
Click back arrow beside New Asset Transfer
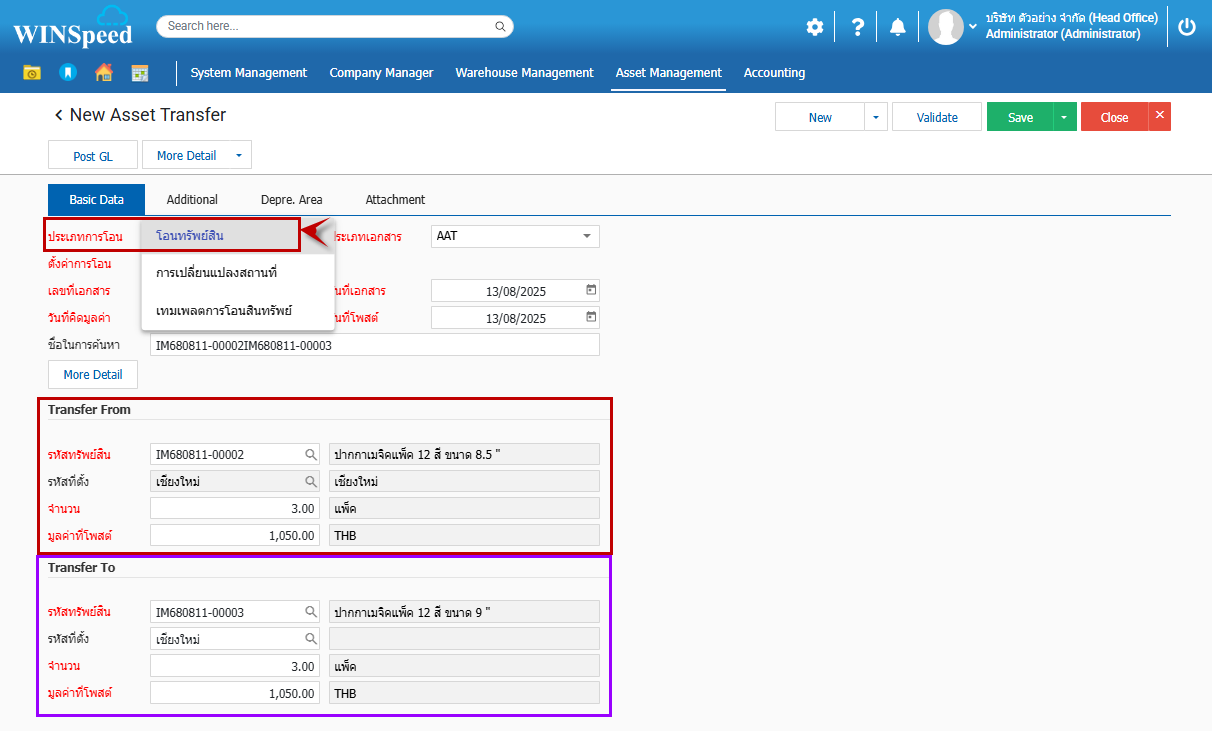tap(58, 116)
